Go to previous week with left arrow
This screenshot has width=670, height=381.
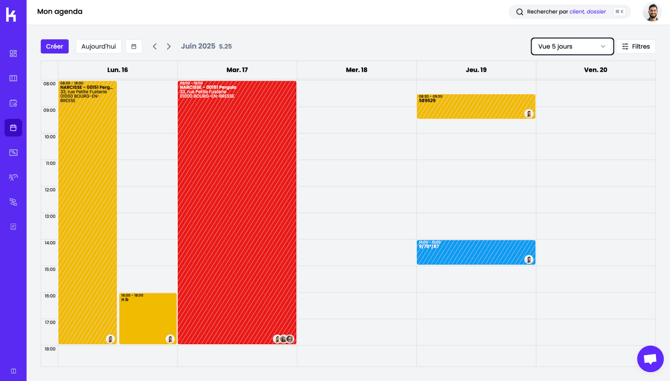(x=155, y=47)
